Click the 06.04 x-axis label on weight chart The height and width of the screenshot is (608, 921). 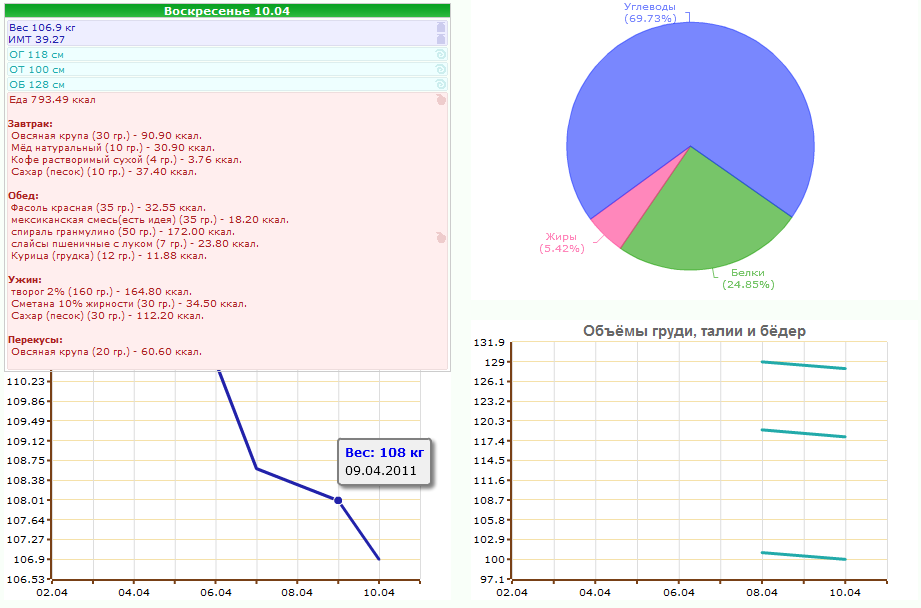point(216,592)
